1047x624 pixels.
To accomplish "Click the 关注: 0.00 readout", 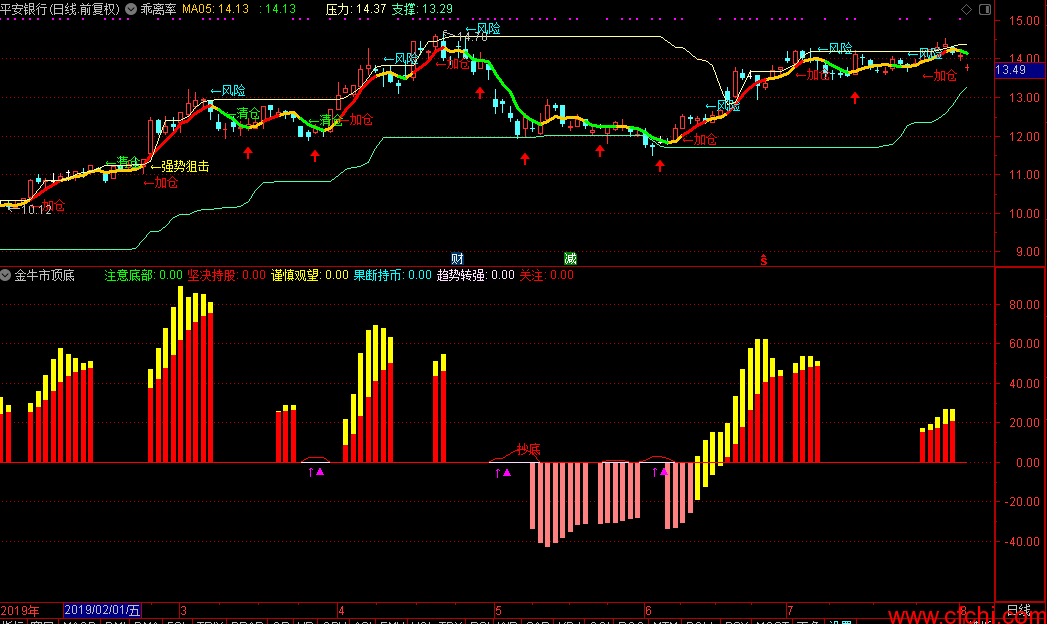I will click(x=546, y=275).
